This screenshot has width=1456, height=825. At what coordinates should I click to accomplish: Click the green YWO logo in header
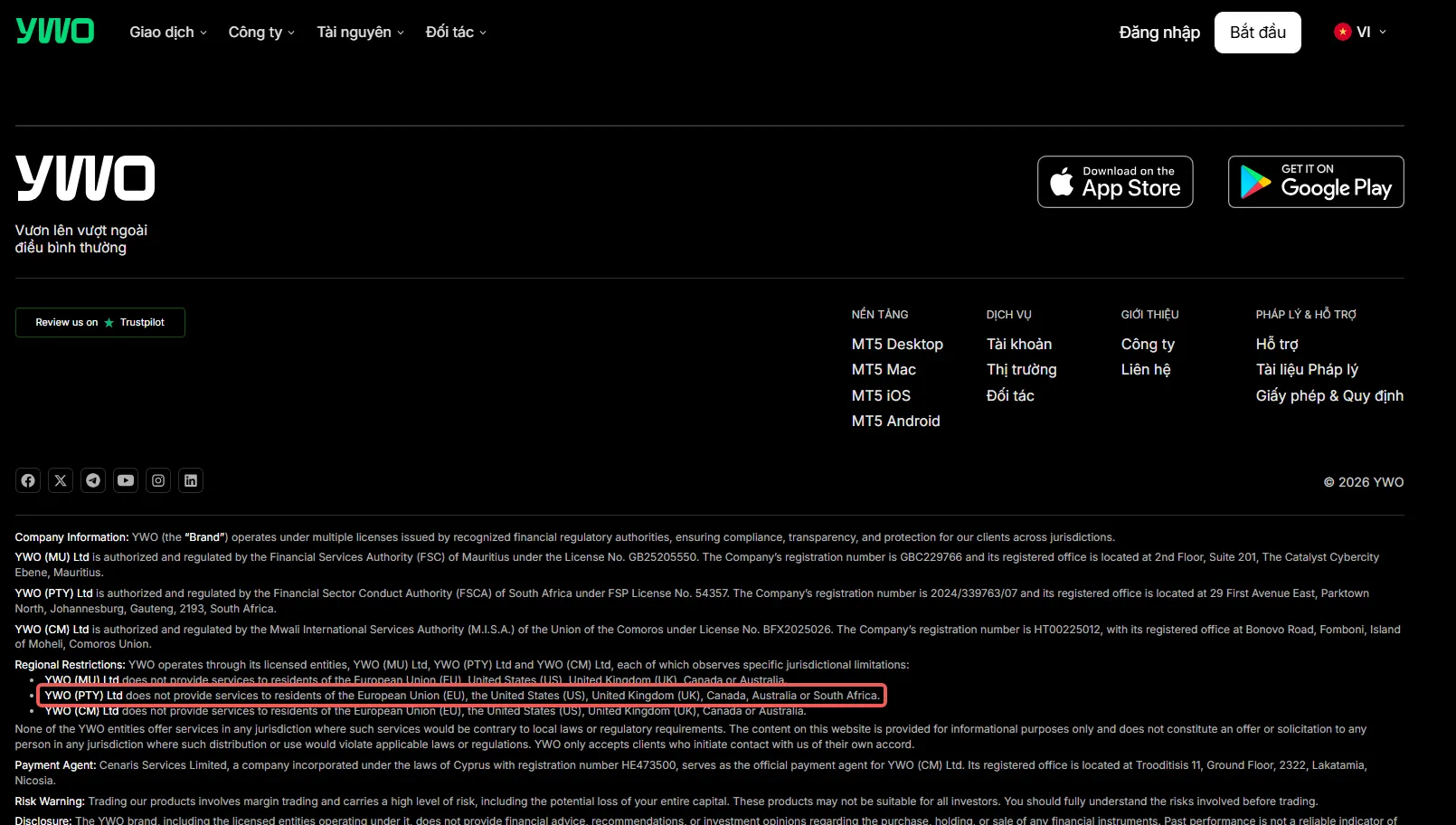[x=55, y=32]
